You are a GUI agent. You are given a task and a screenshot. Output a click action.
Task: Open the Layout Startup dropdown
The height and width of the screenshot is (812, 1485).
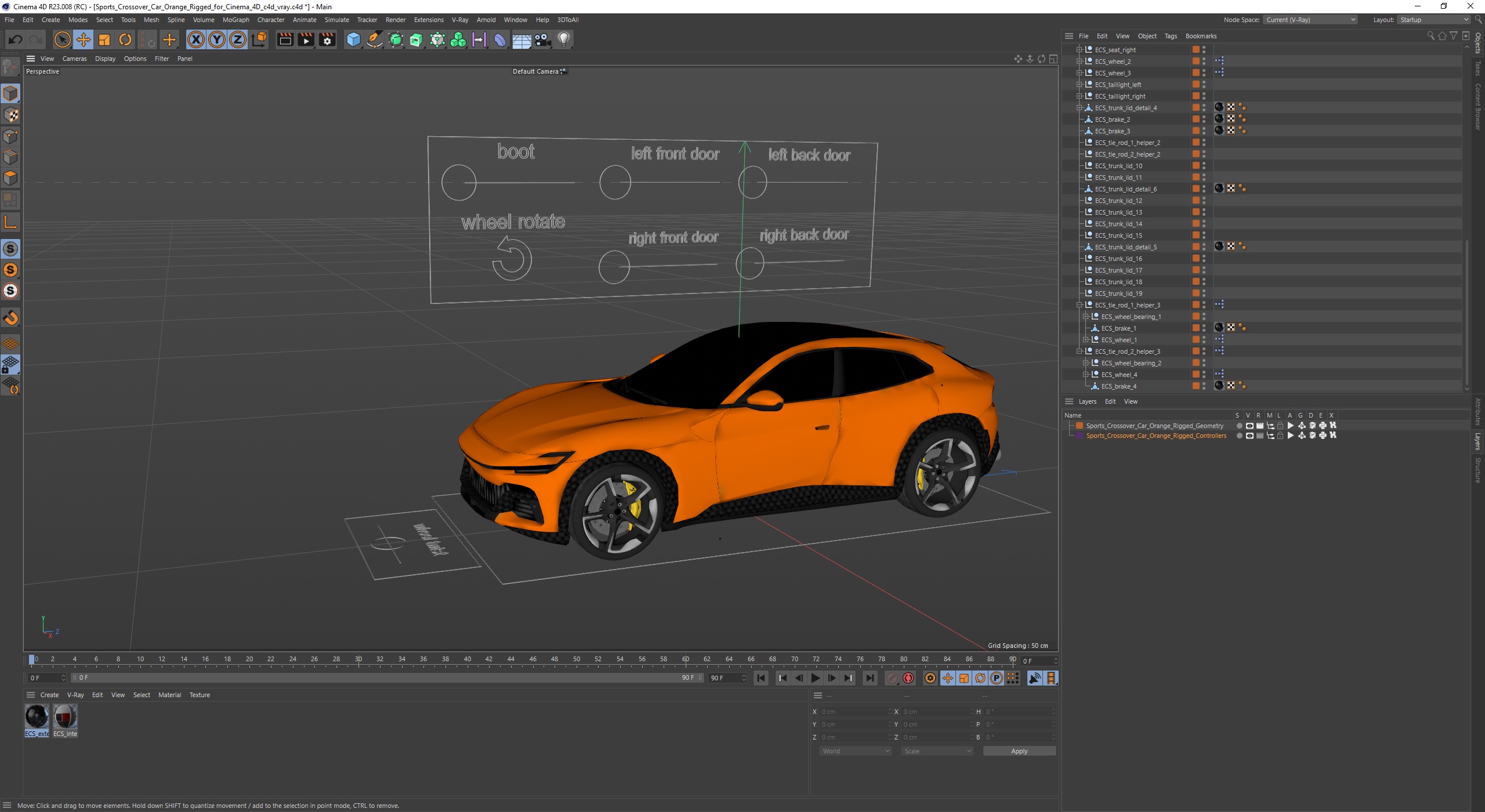coord(1433,20)
